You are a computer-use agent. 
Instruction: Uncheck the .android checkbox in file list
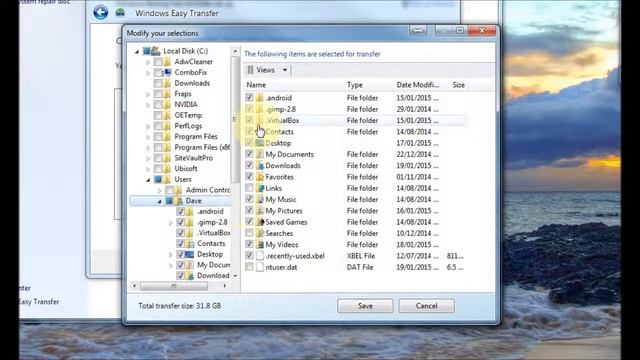point(249,98)
